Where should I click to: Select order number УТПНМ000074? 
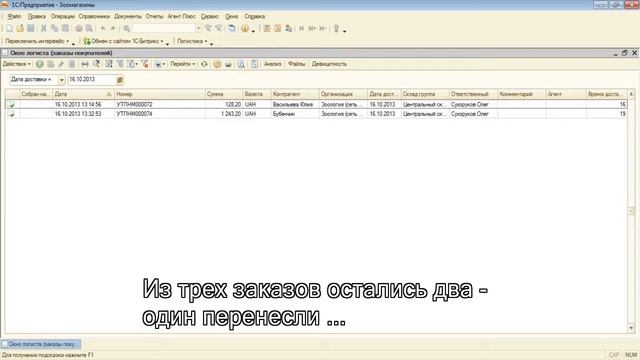pos(134,114)
